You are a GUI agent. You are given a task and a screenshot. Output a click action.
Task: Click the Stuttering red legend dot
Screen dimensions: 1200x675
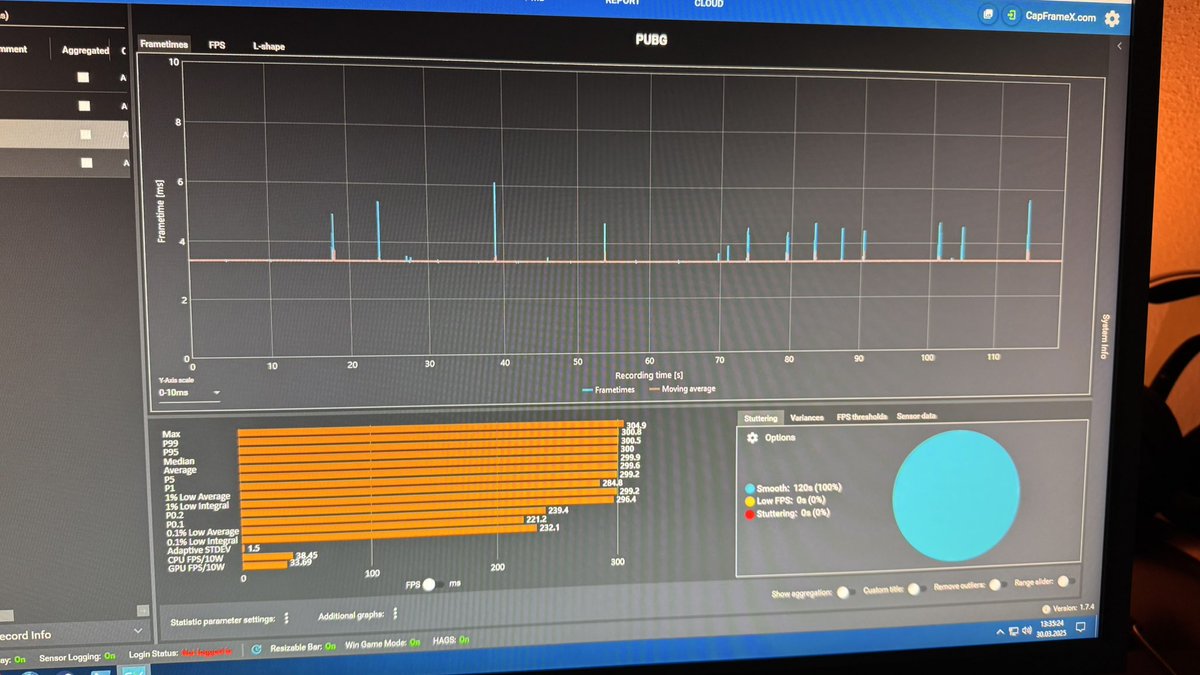[750, 513]
